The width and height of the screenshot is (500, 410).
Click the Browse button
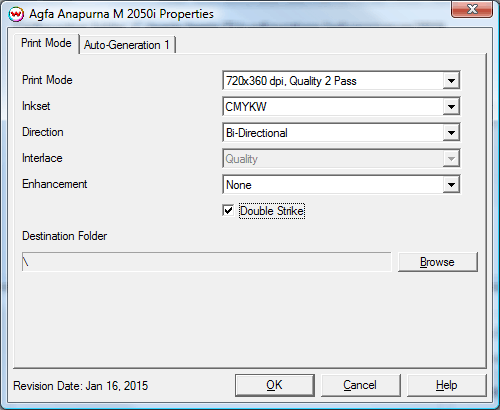coord(438,262)
